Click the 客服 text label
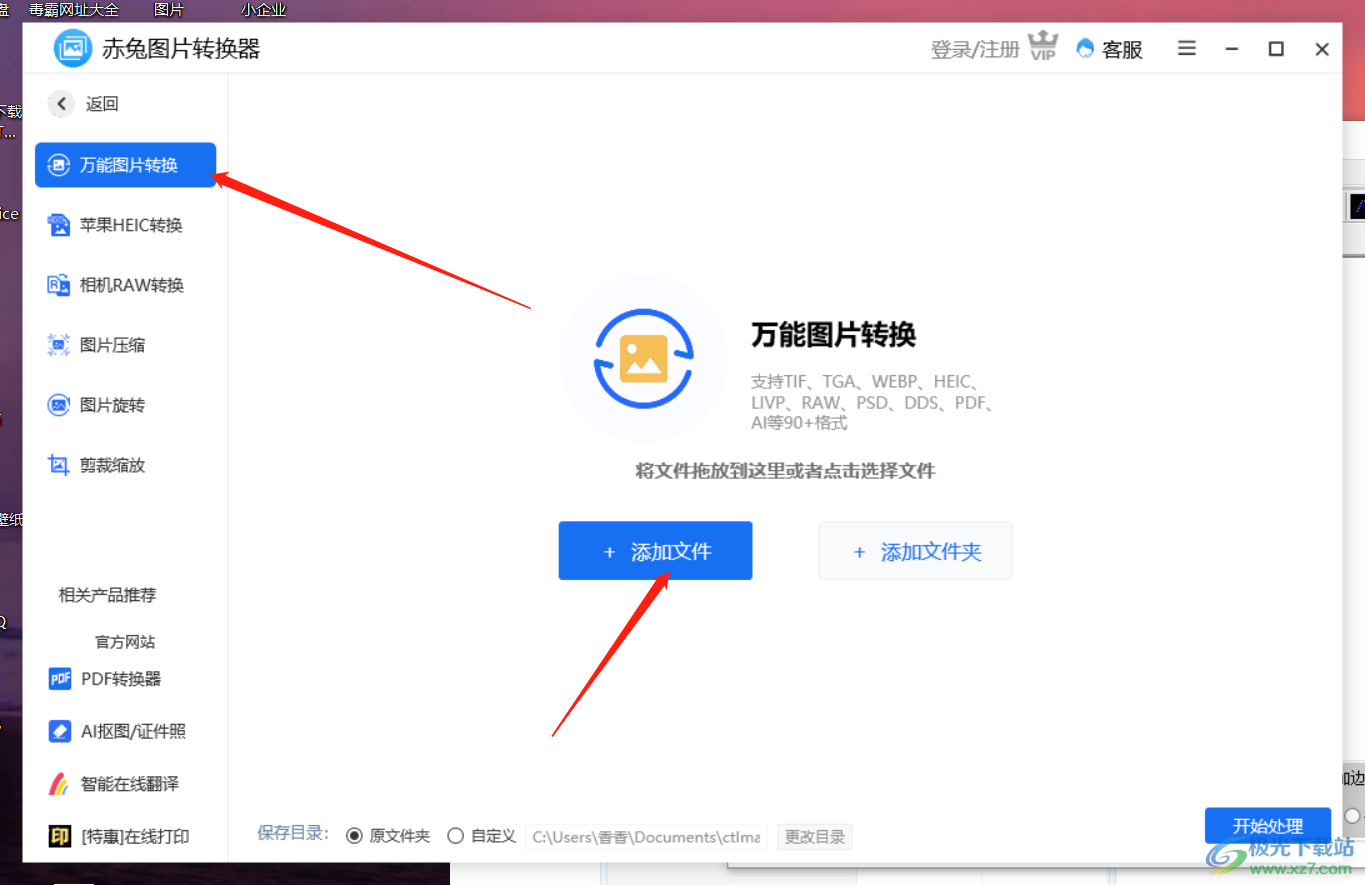The image size is (1365, 885). coord(1122,49)
